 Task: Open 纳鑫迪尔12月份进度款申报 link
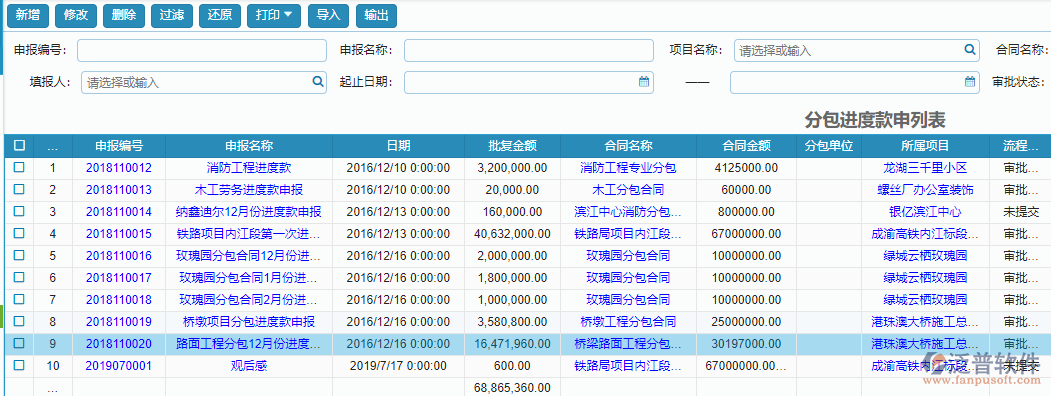tap(249, 212)
